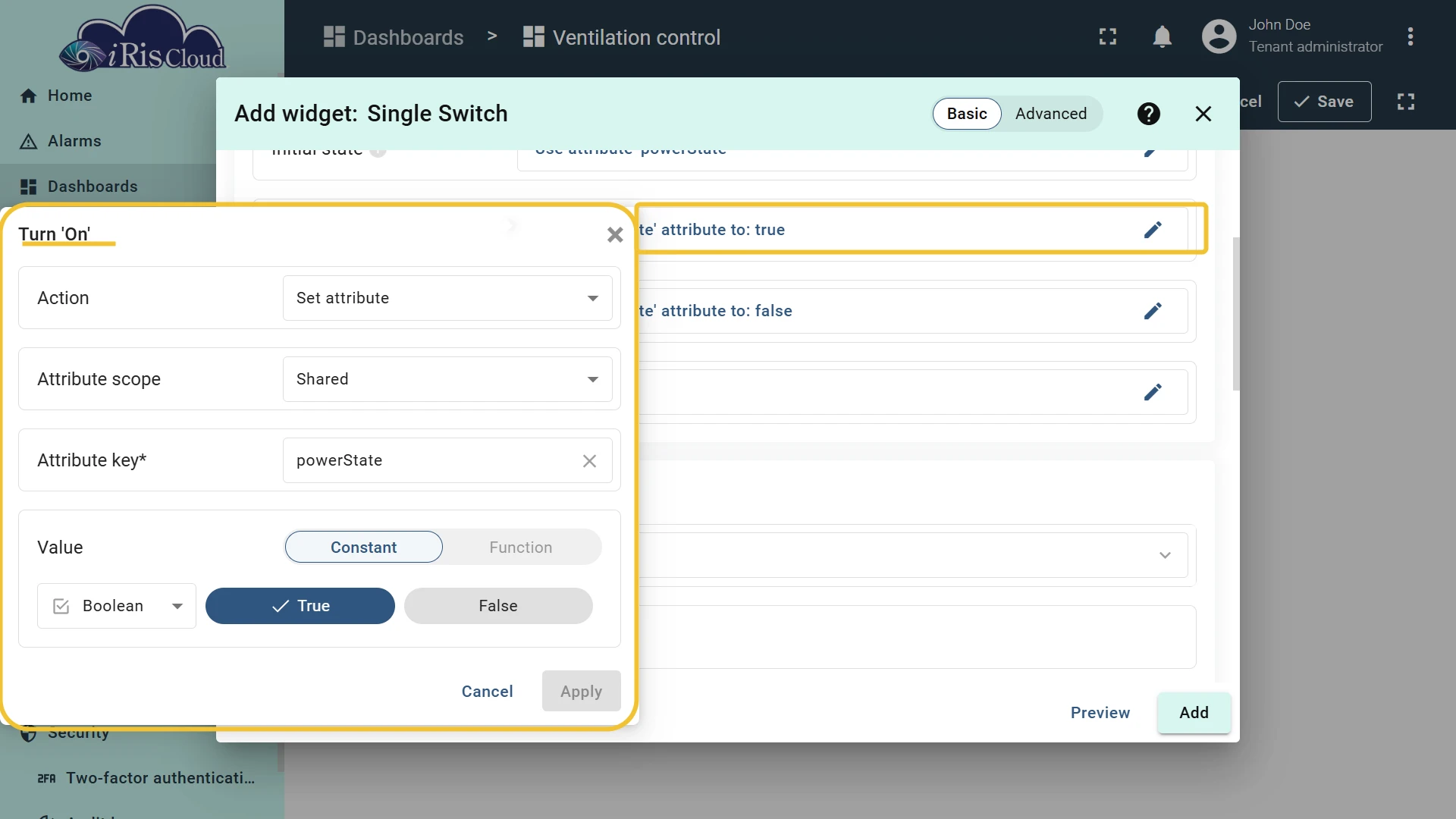Open the notifications bell
This screenshot has width=1456, height=819.
click(1162, 36)
